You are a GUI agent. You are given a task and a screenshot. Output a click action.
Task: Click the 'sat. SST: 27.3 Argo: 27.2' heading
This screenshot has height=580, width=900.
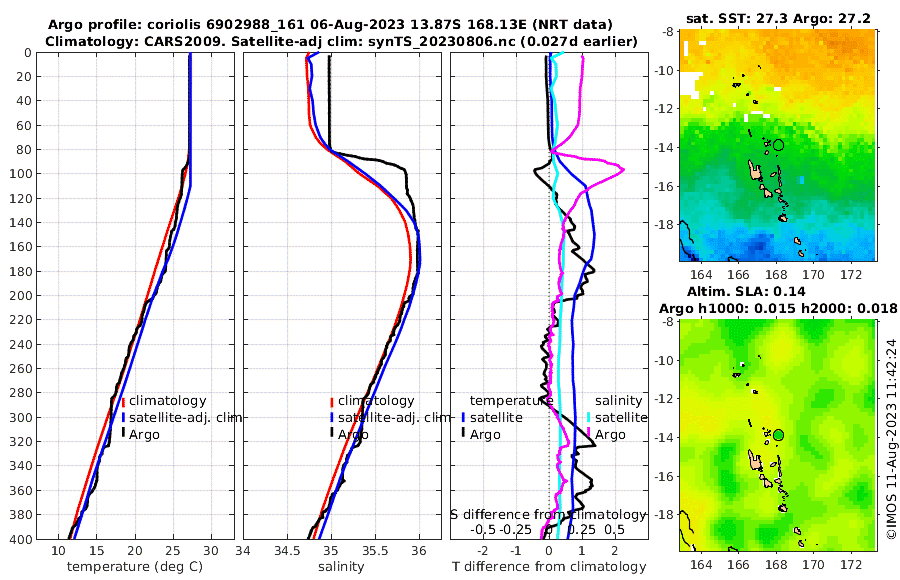(x=778, y=18)
